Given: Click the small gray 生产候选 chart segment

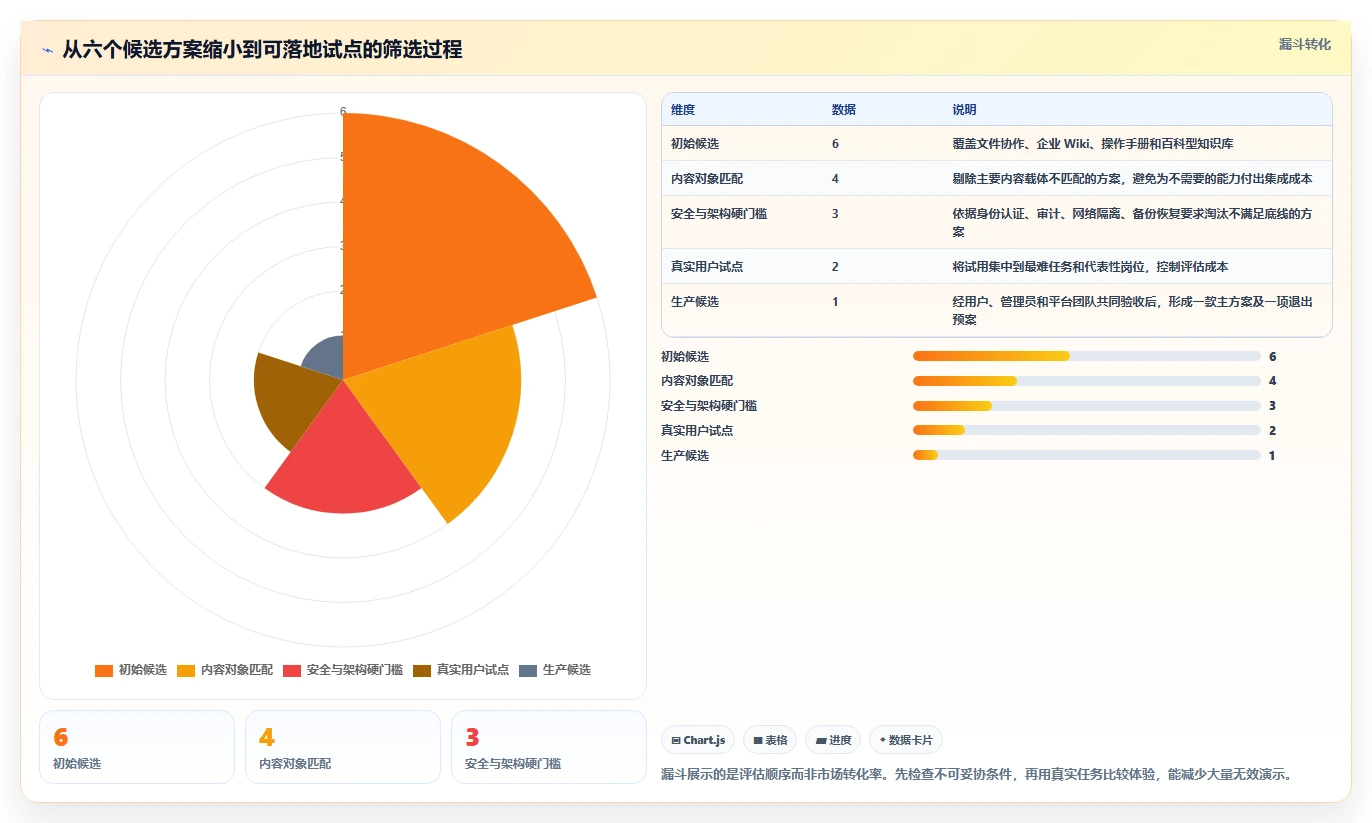Looking at the screenshot, I should click(328, 360).
